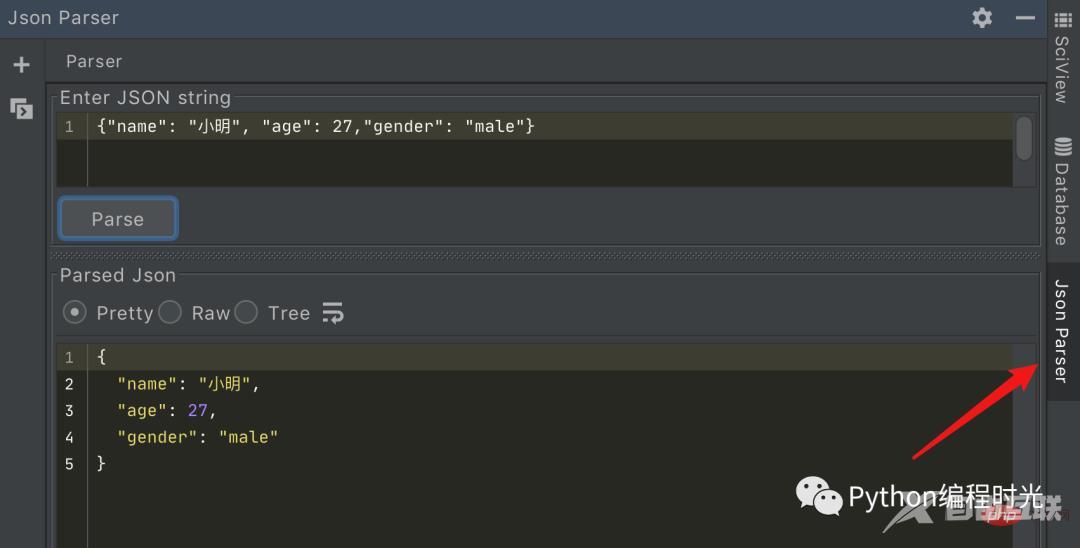The width and height of the screenshot is (1080, 548).
Task: Hide the Json Parser tool window
Action: [1025, 18]
